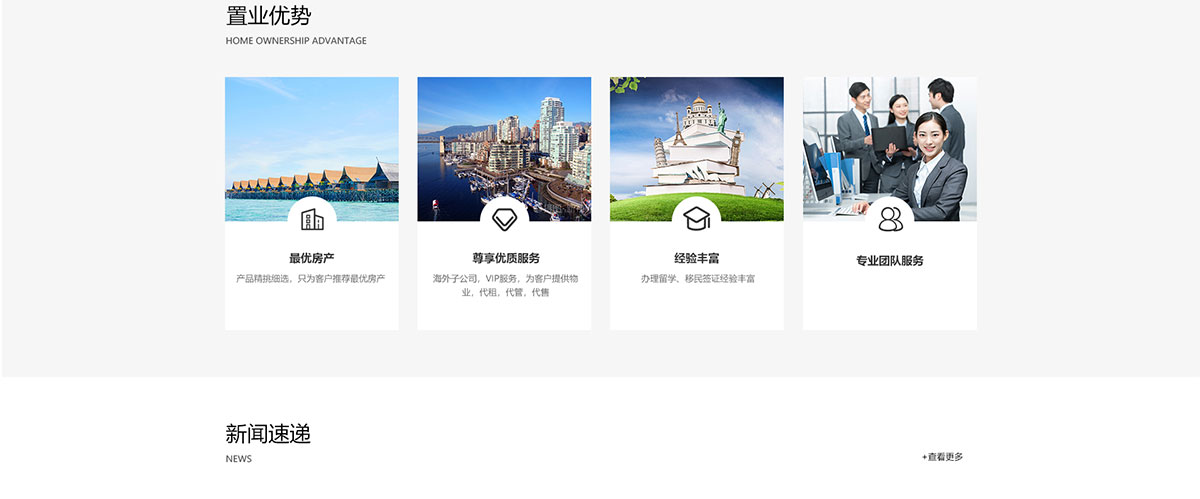Select the 专业团队服务 card title
The width and height of the screenshot is (1200, 499).
click(x=890, y=261)
